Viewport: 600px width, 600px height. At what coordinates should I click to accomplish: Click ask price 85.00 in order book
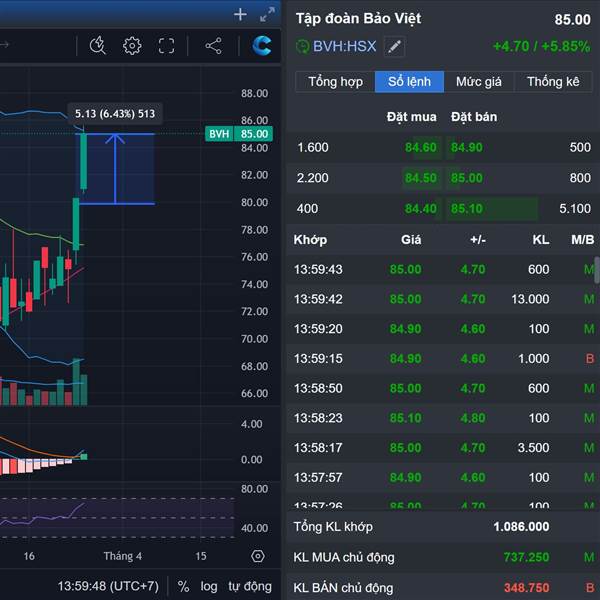[467, 178]
